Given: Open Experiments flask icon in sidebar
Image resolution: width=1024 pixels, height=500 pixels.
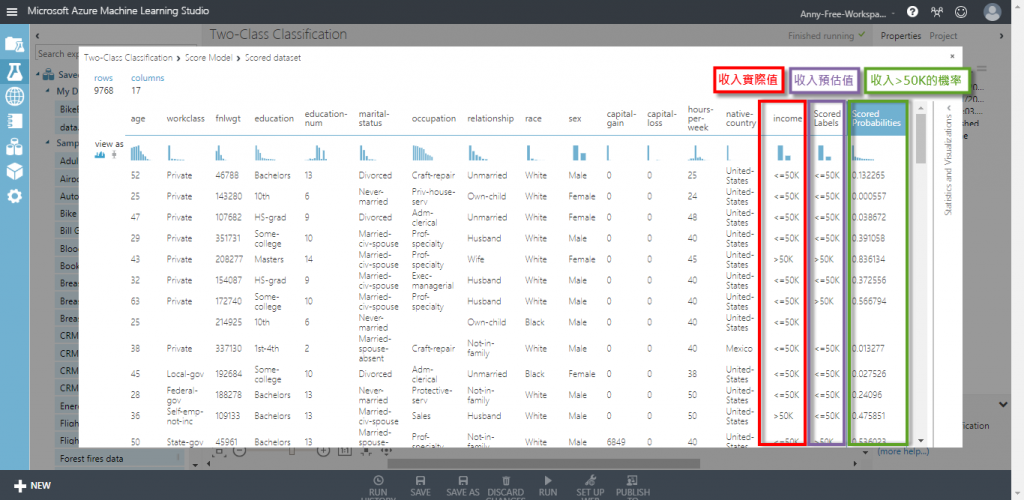Looking at the screenshot, I should 14,71.
